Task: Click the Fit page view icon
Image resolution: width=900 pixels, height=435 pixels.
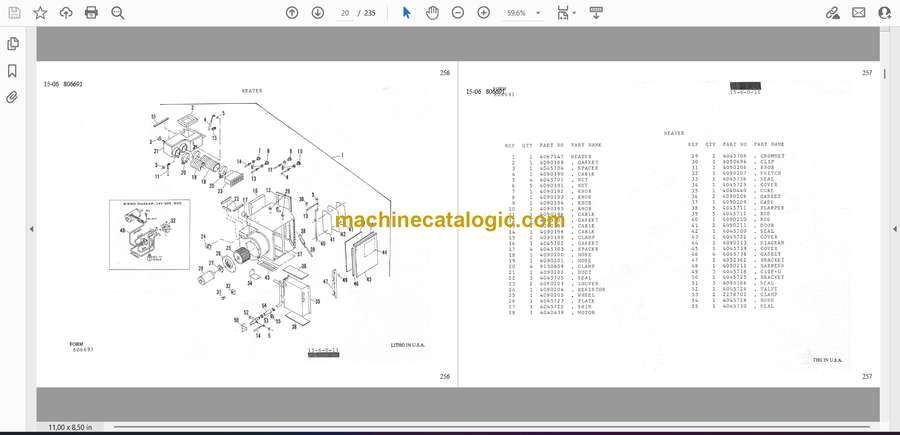Action: (x=562, y=13)
